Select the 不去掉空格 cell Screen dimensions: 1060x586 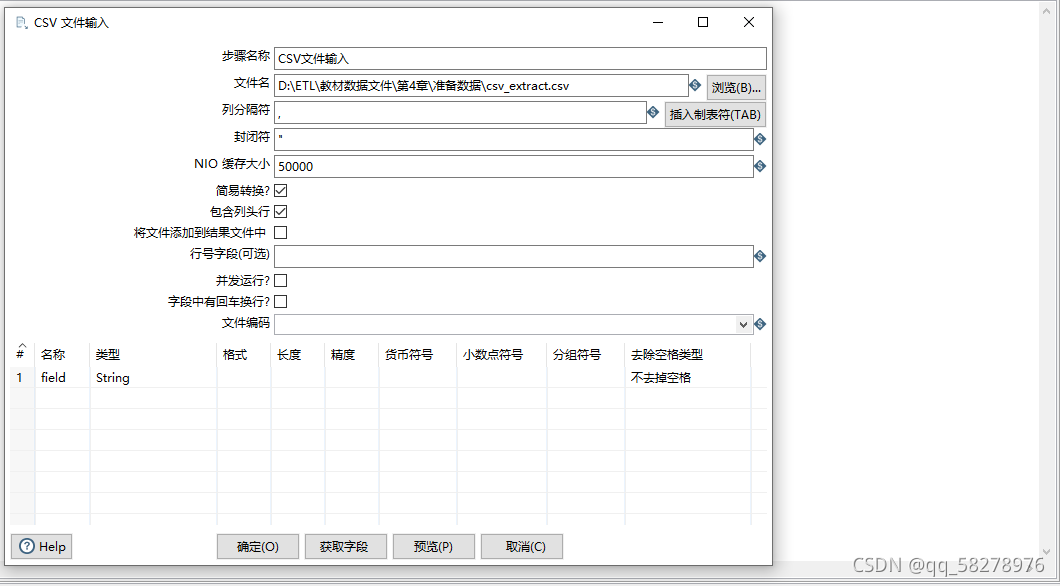[x=688, y=378]
